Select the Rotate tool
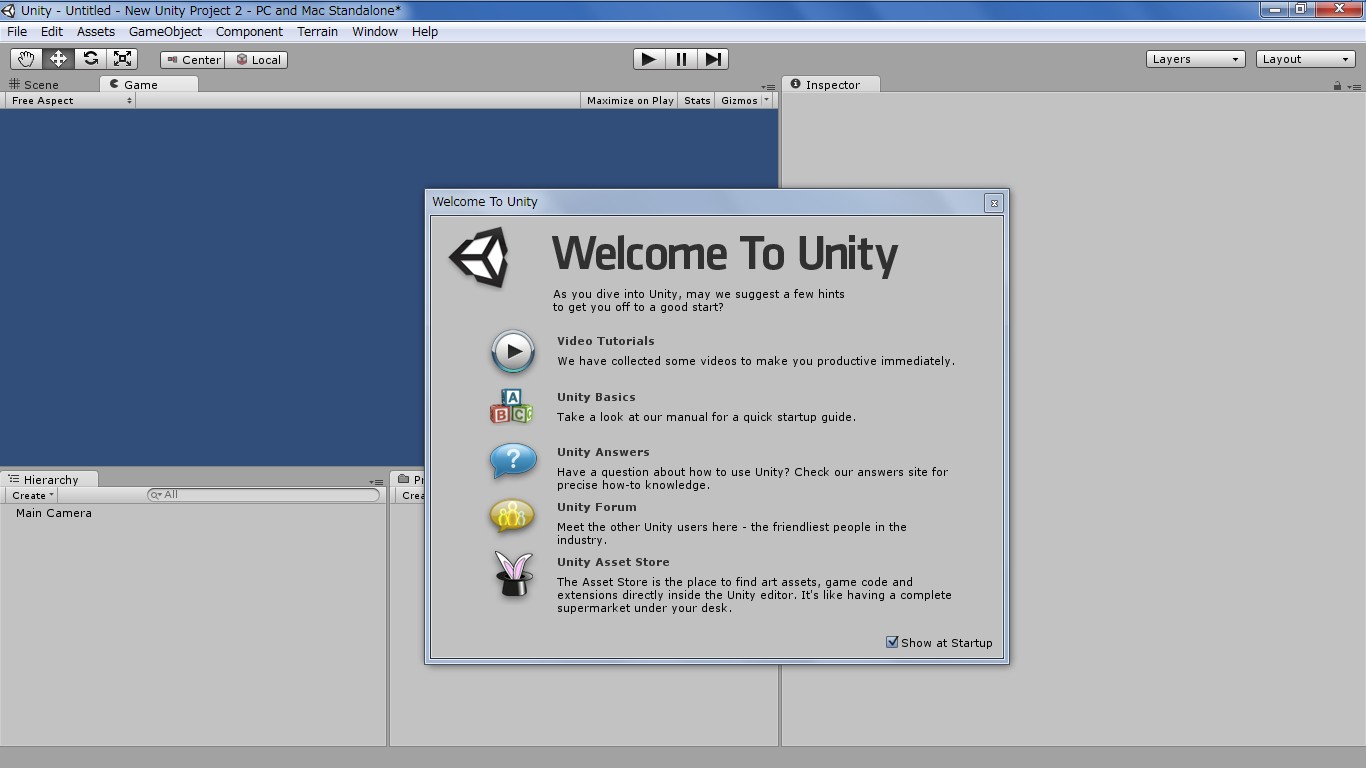 coord(90,59)
